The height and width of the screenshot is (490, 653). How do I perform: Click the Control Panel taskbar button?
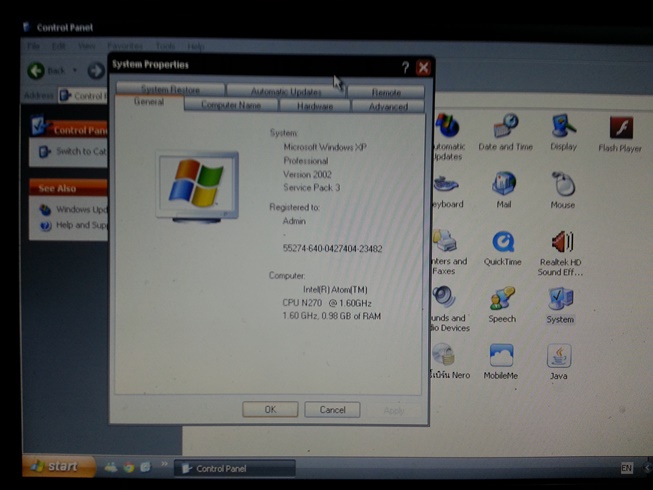(x=235, y=468)
